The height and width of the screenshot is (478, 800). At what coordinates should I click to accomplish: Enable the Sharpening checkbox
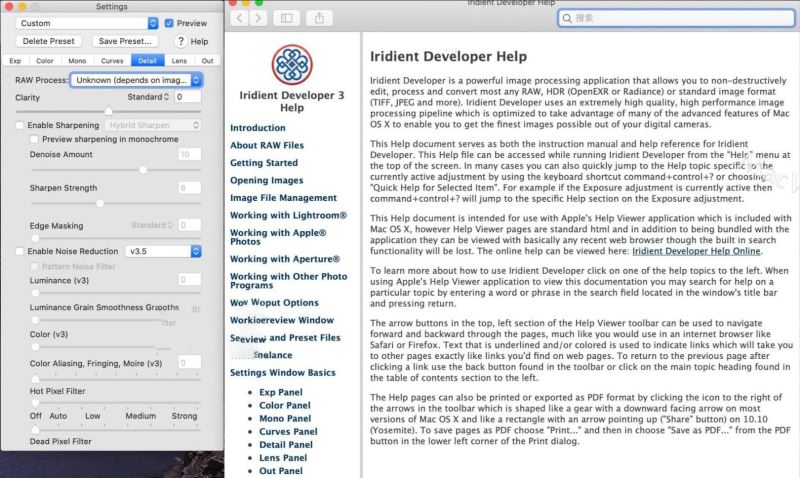pyautogui.click(x=20, y=125)
